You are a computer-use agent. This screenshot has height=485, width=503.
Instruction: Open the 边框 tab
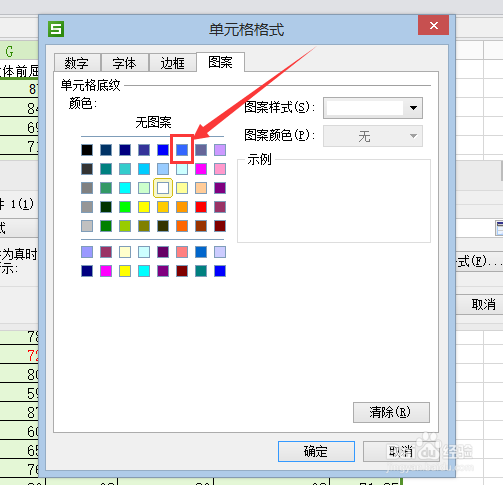[x=172, y=63]
